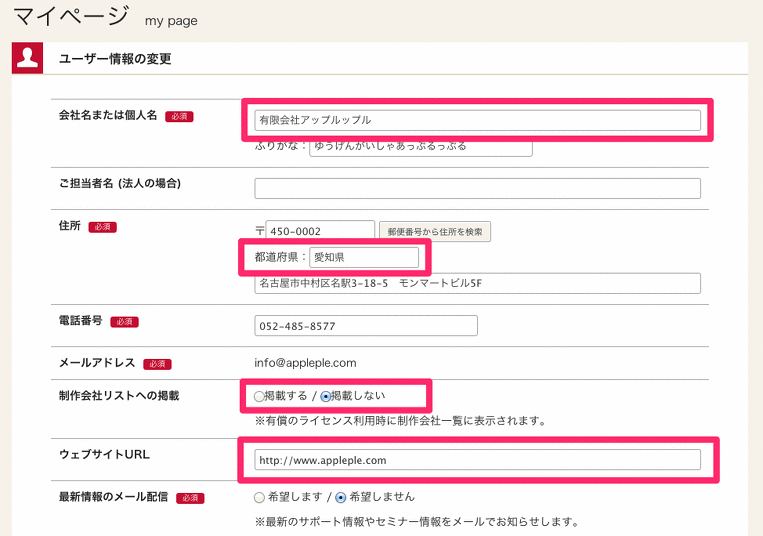This screenshot has width=763, height=536.
Task: Click the 必須 badge next to 会社名または個人名
Action: [179, 117]
